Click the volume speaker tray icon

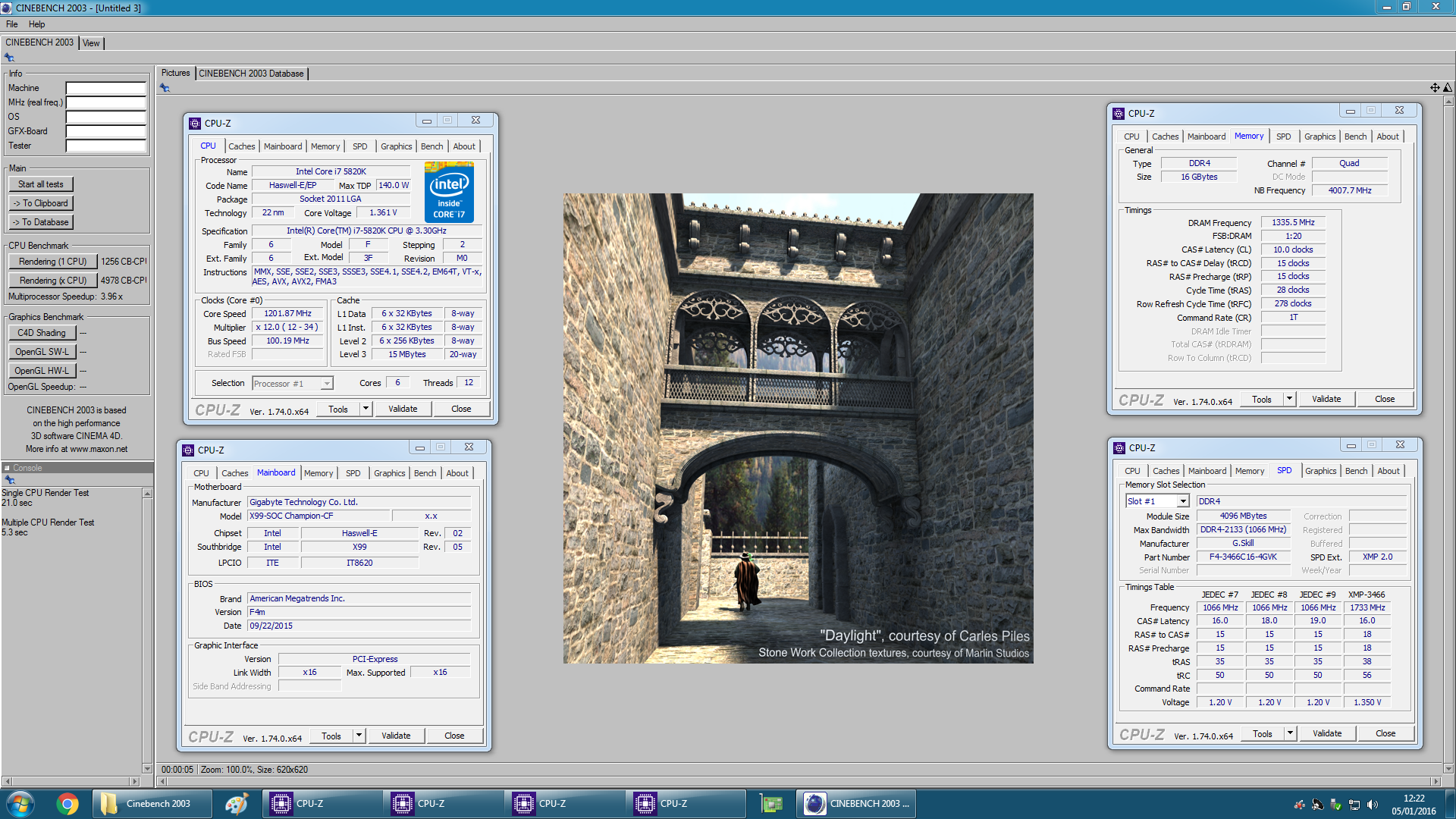pyautogui.click(x=1372, y=805)
